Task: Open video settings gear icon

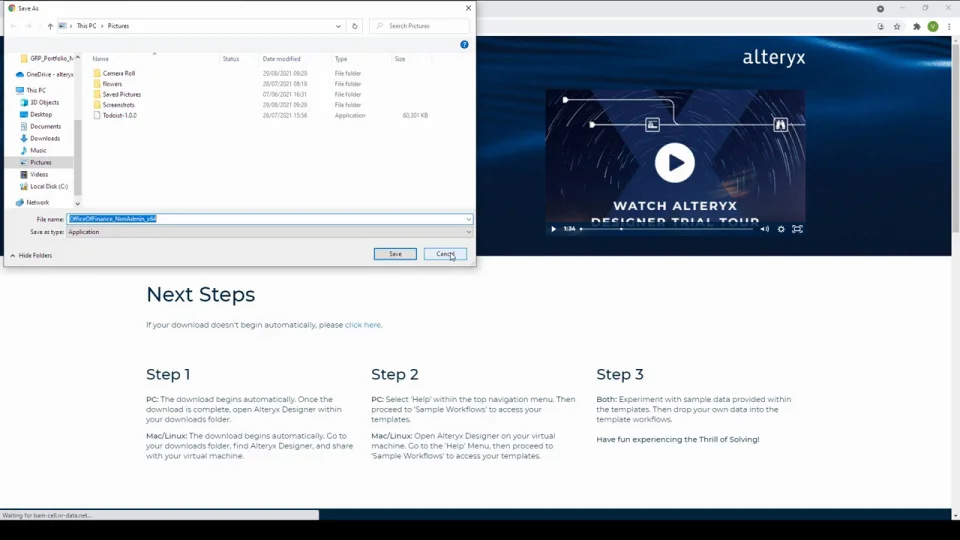Action: pyautogui.click(x=781, y=229)
